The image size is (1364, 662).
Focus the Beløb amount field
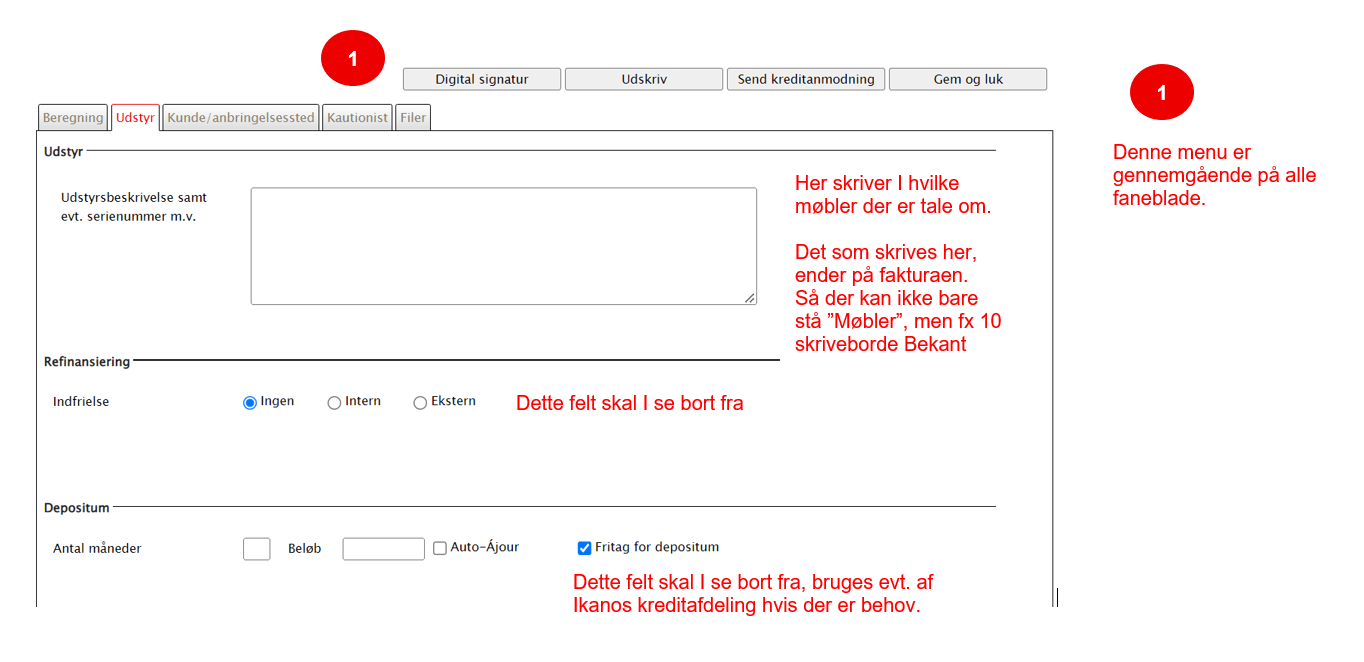383,549
